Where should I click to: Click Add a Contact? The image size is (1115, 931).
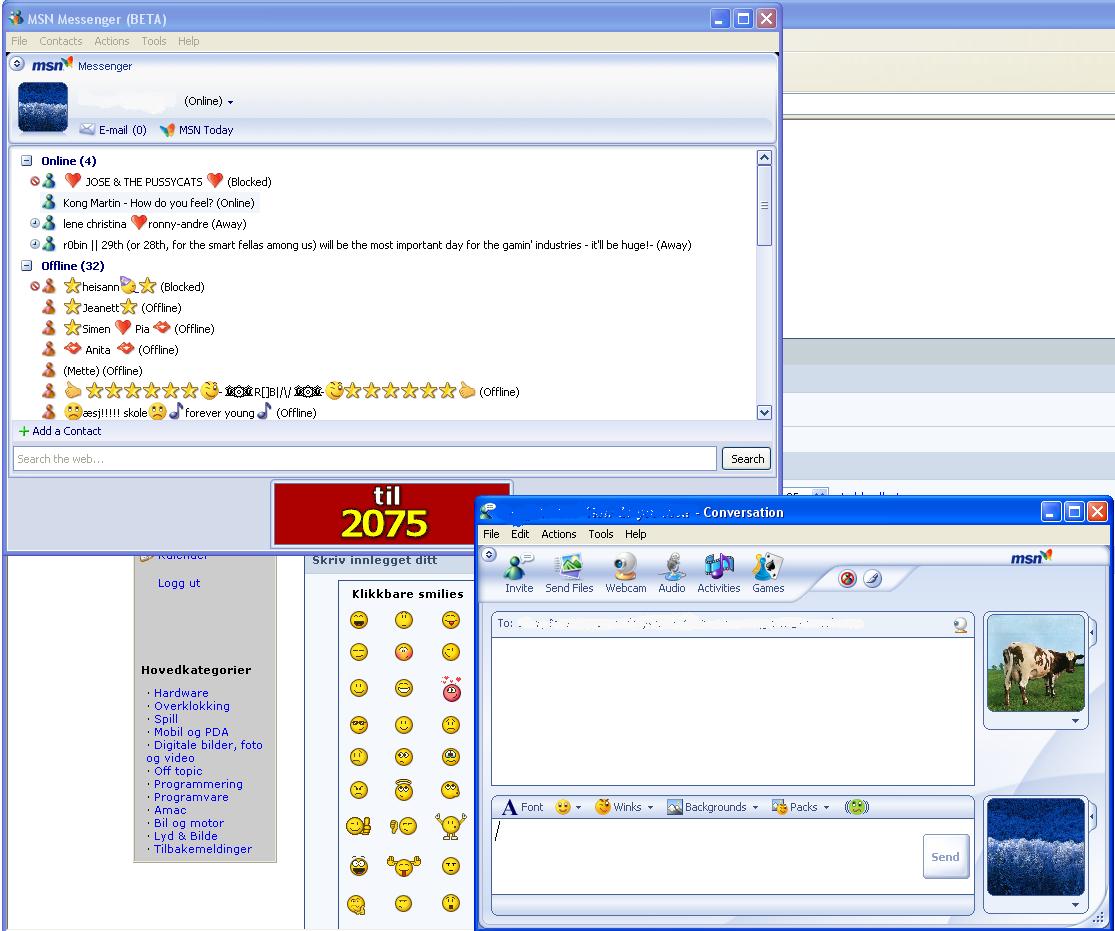click(60, 431)
